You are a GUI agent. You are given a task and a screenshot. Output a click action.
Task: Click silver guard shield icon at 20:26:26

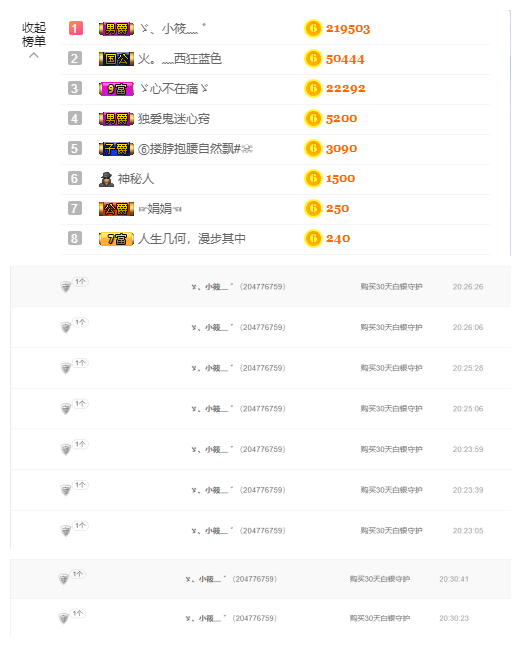66,287
